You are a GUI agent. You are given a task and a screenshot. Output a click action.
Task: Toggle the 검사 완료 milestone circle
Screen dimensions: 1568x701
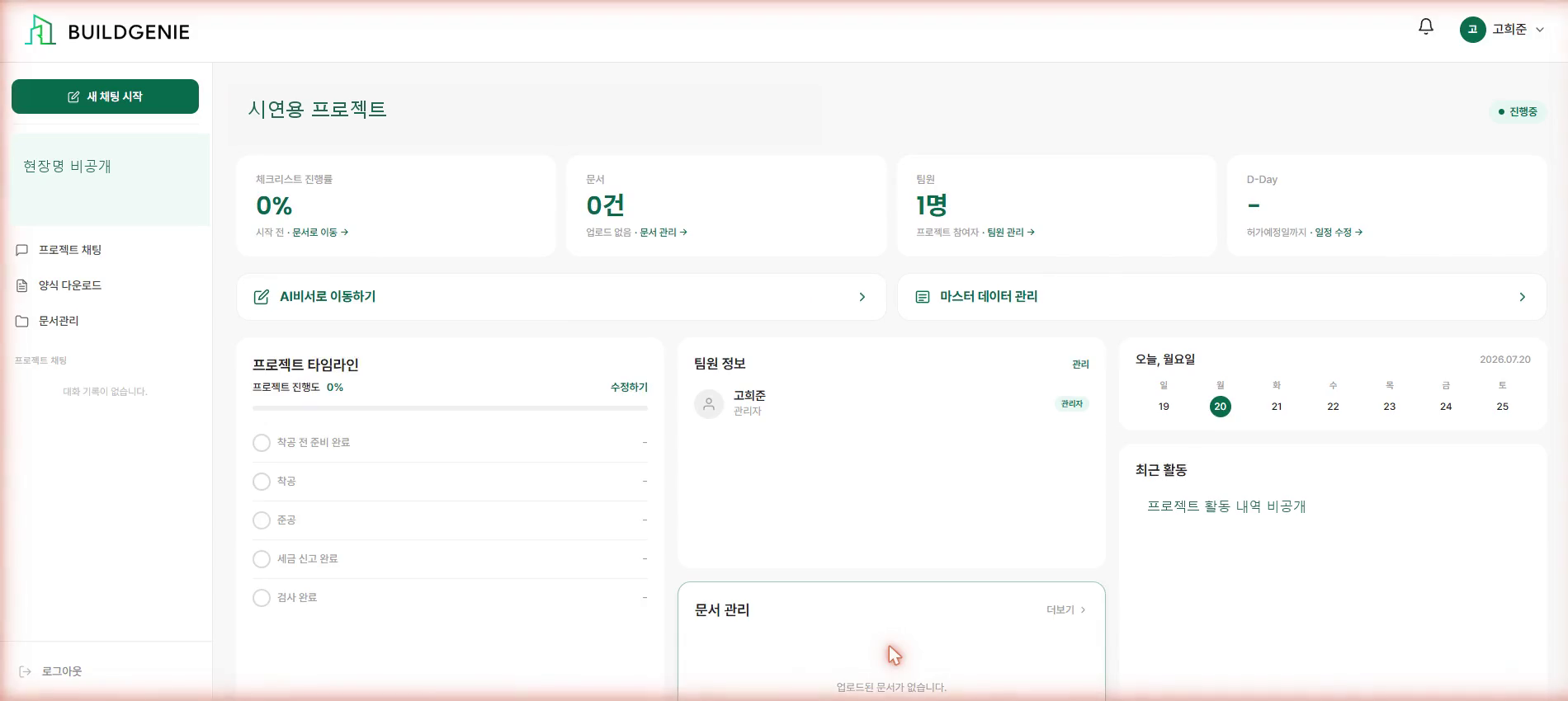tap(262, 598)
